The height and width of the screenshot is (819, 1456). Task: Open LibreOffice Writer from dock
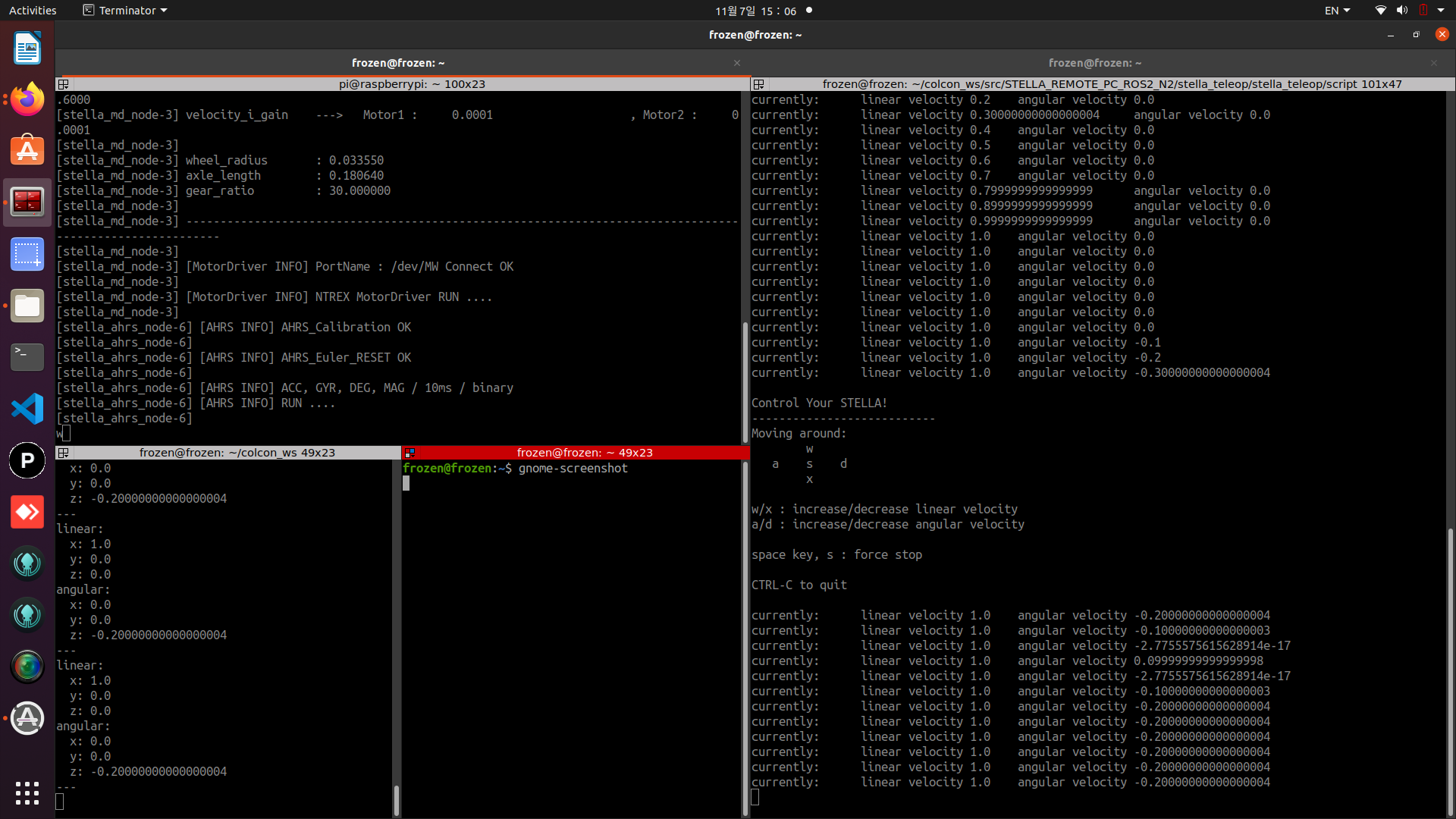[x=27, y=49]
